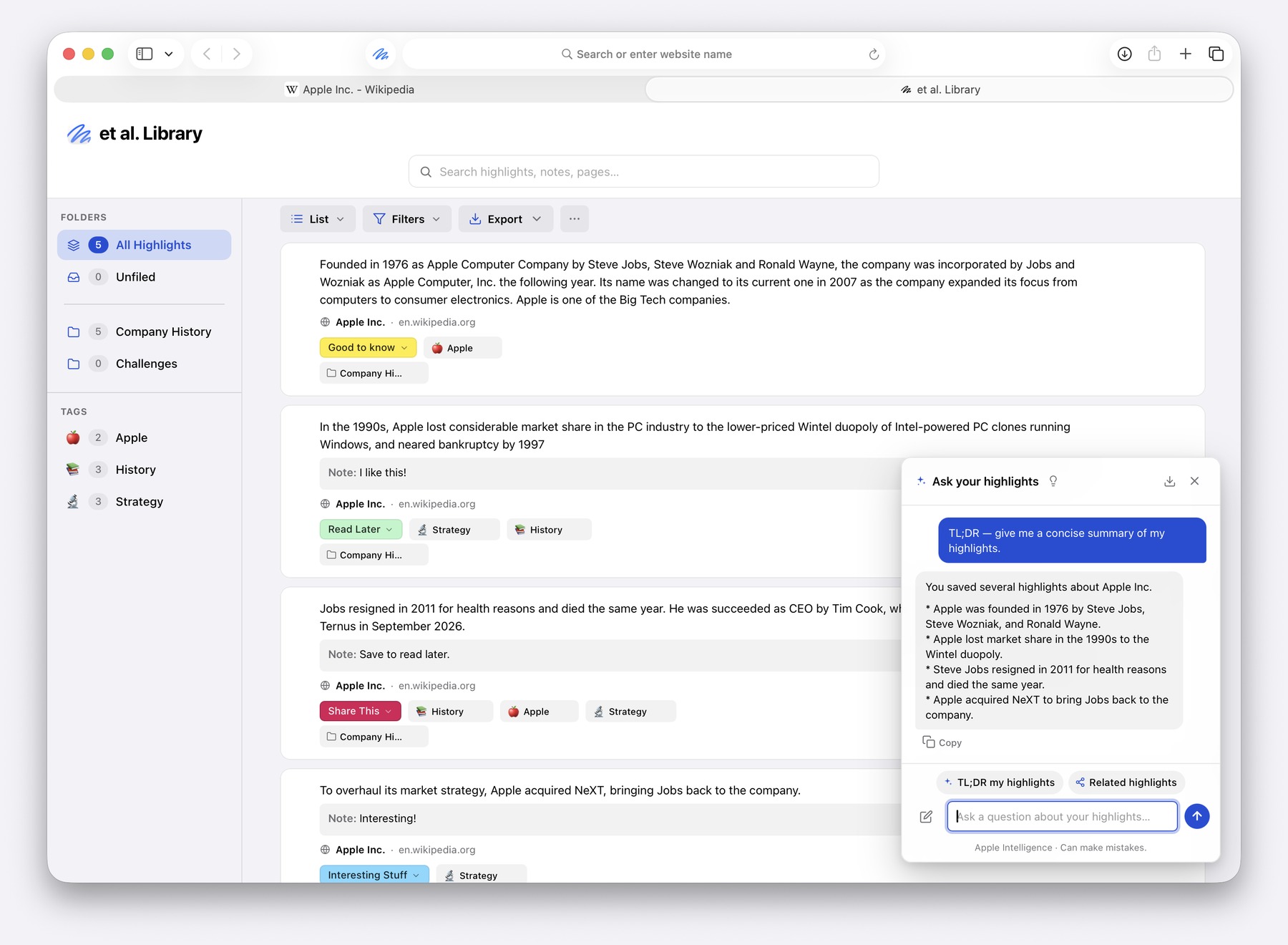This screenshot has width=1288, height=945.
Task: Click the Company Hi... folder chip on first highlight
Action: click(x=374, y=373)
